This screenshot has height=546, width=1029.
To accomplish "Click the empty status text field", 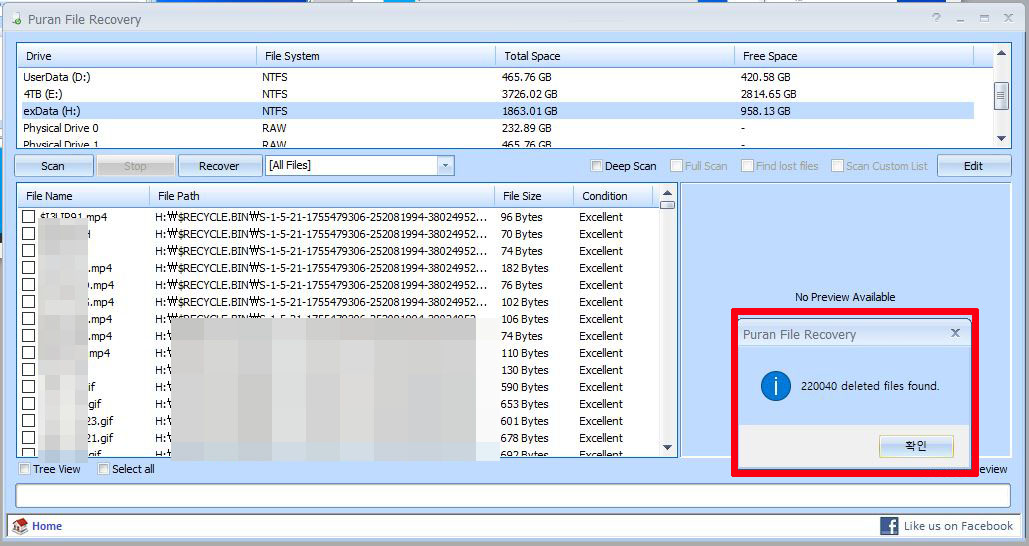I will 513,495.
